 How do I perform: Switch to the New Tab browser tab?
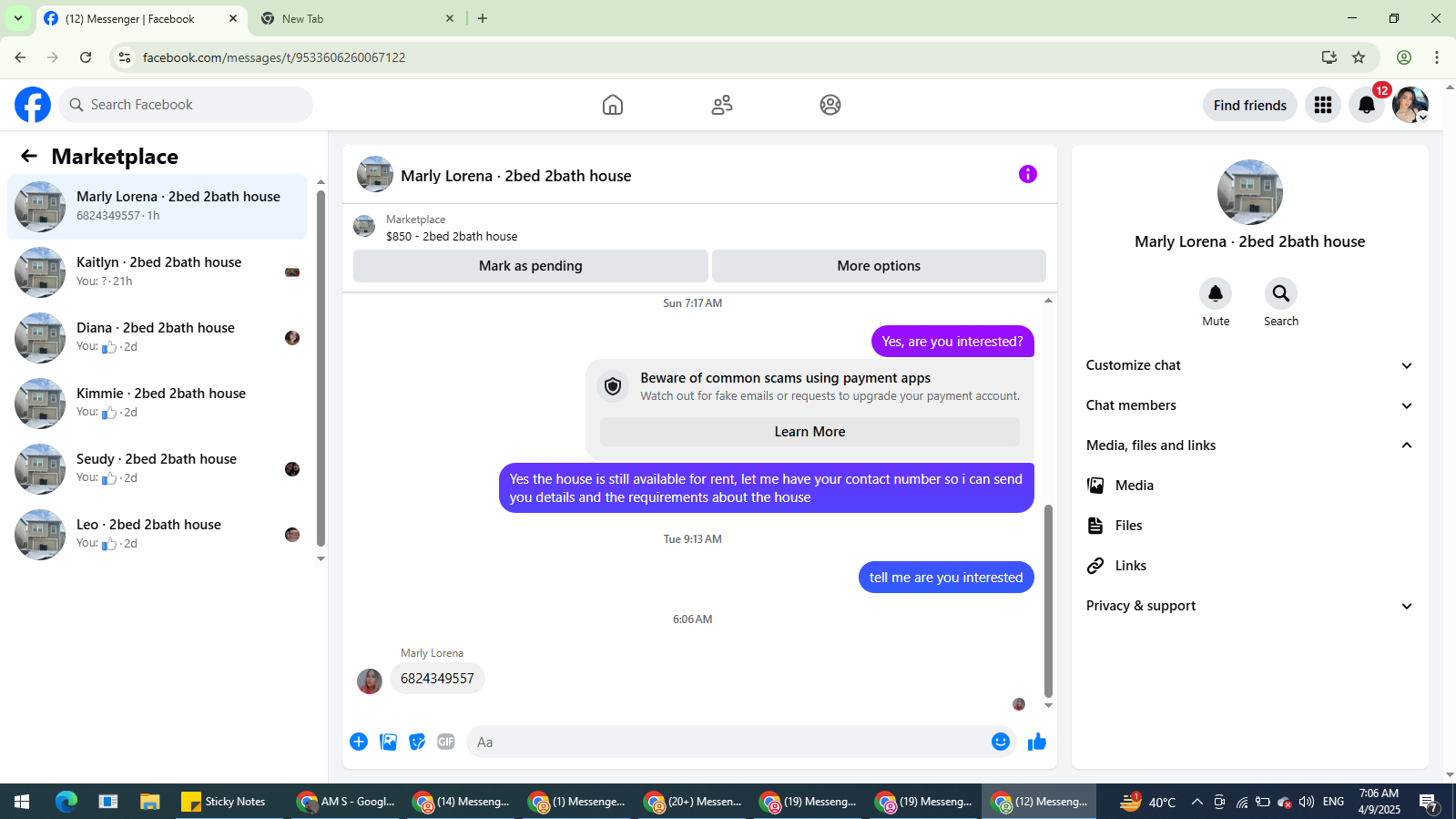pyautogui.click(x=358, y=18)
